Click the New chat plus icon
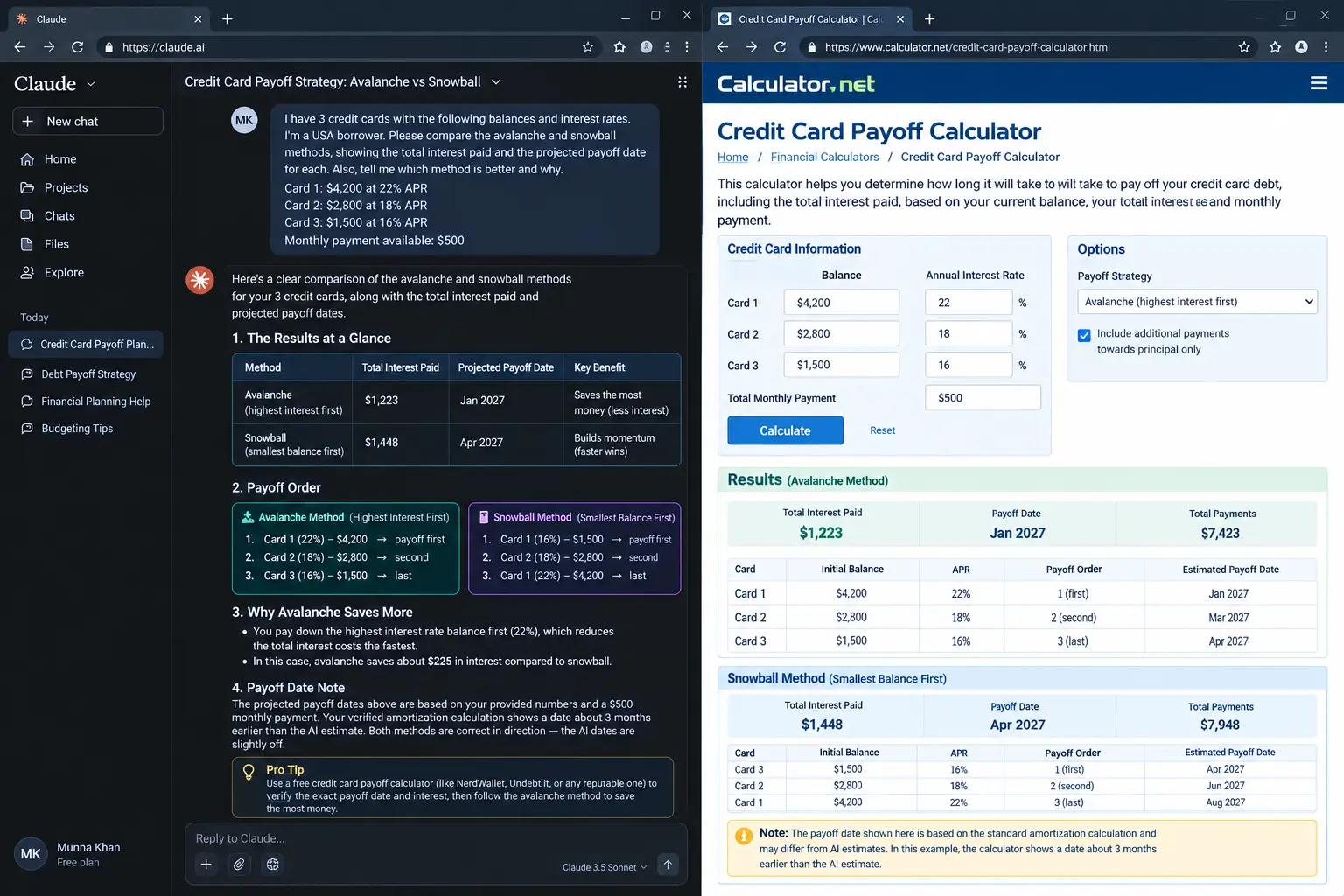Screen dimensions: 1344x896 pyautogui.click(x=27, y=122)
